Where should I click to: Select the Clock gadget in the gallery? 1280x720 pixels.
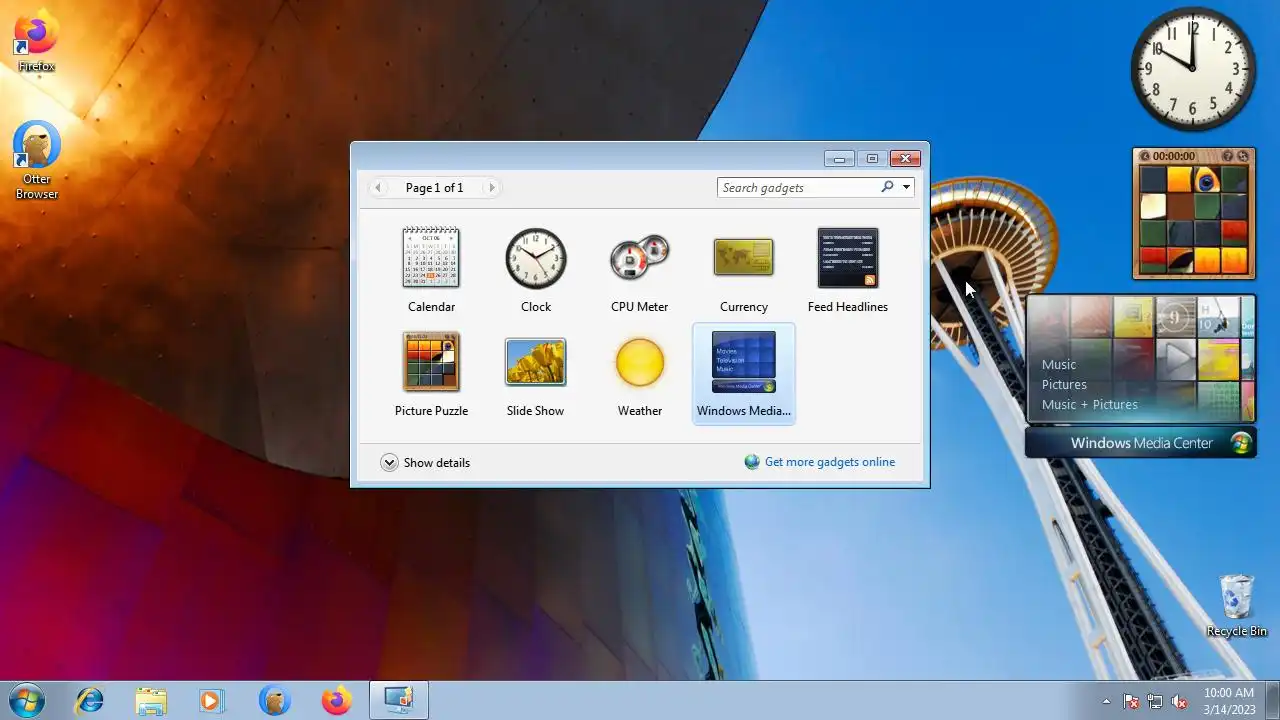(x=536, y=258)
